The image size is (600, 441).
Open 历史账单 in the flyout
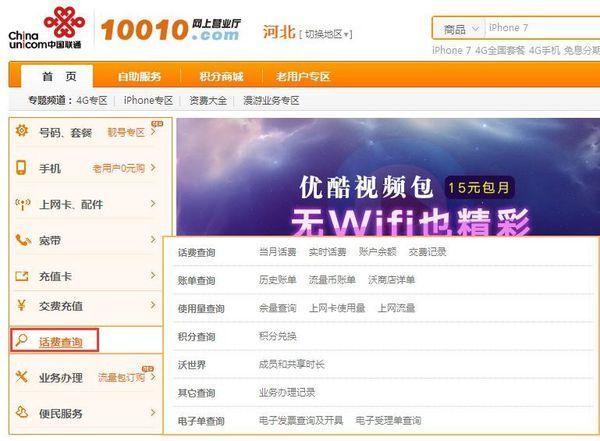click(x=277, y=280)
